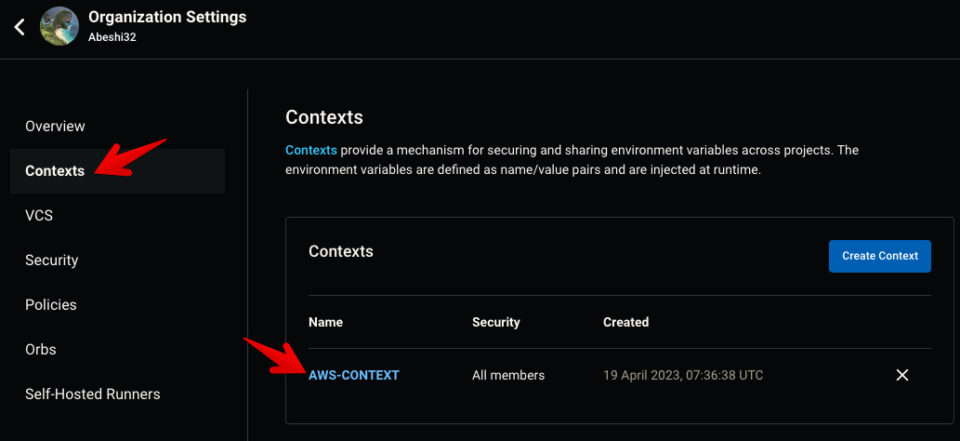
Task: Open the AWS-CONTEXT context link
Action: point(354,375)
